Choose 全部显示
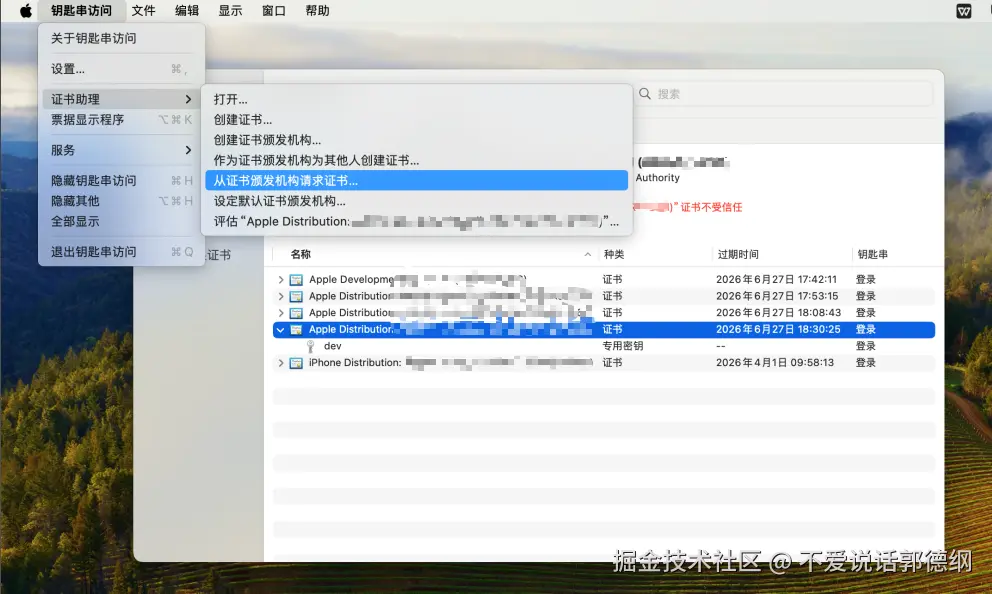This screenshot has width=992, height=594. click(121, 221)
